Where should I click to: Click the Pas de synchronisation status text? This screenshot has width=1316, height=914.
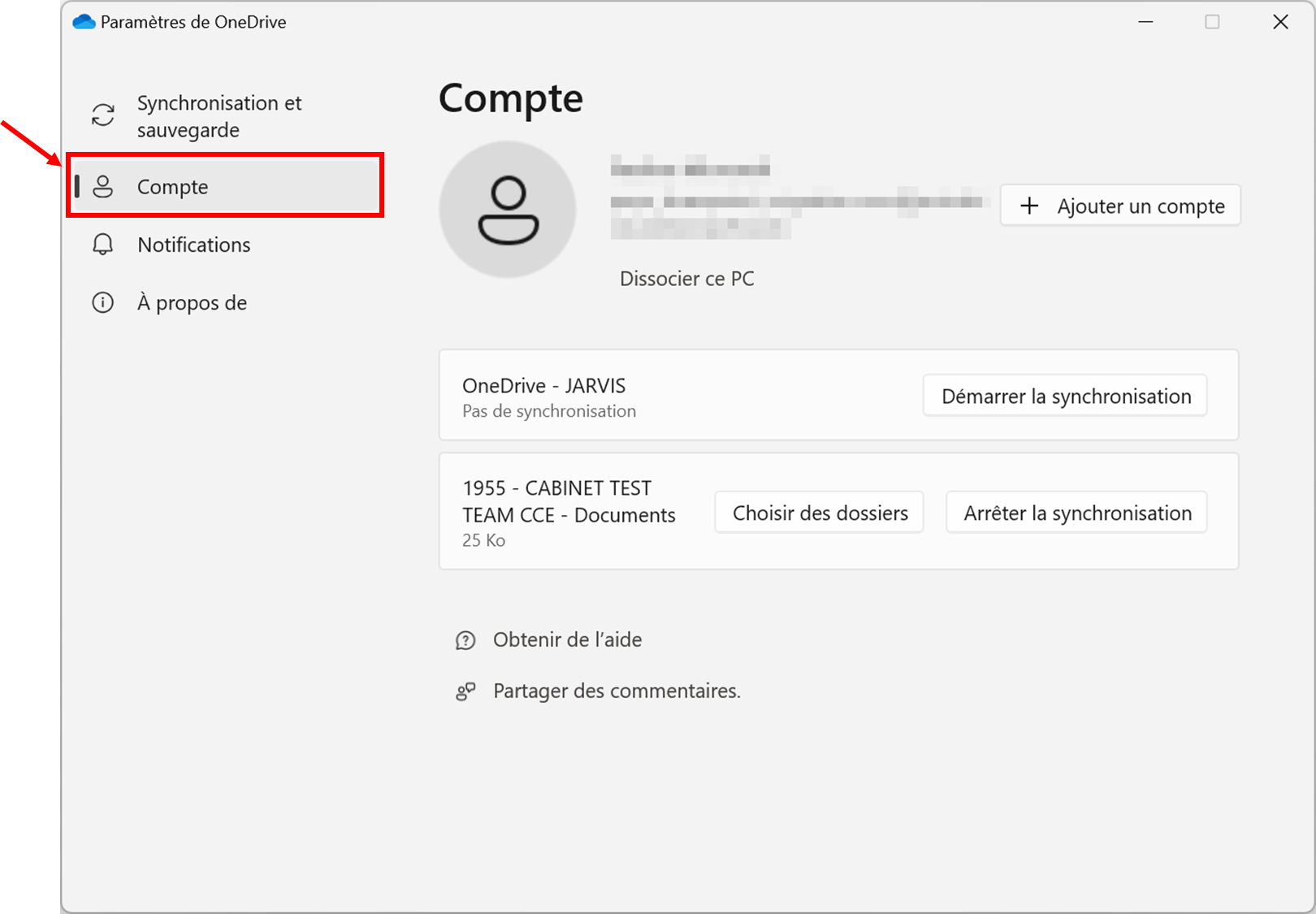pos(549,411)
